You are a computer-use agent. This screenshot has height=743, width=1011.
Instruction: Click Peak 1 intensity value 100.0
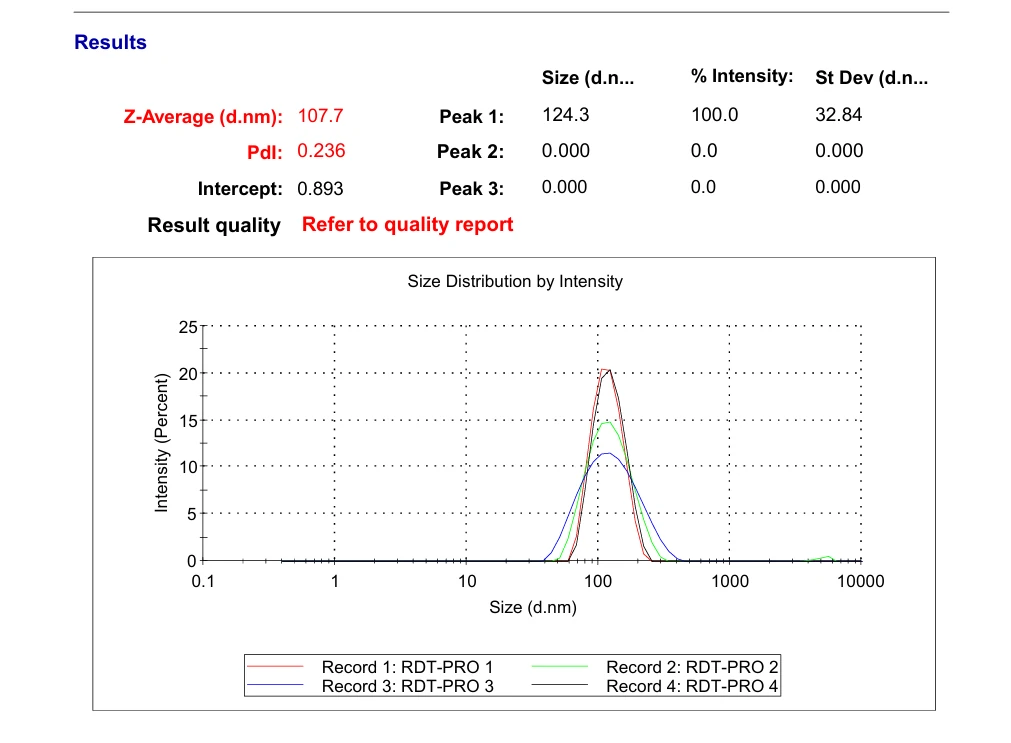tap(714, 115)
